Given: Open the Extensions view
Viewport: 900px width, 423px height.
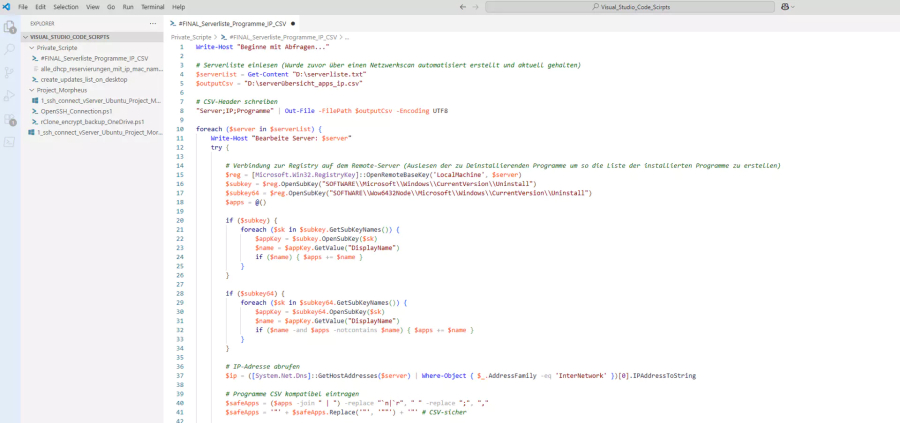Looking at the screenshot, I should [x=10, y=119].
